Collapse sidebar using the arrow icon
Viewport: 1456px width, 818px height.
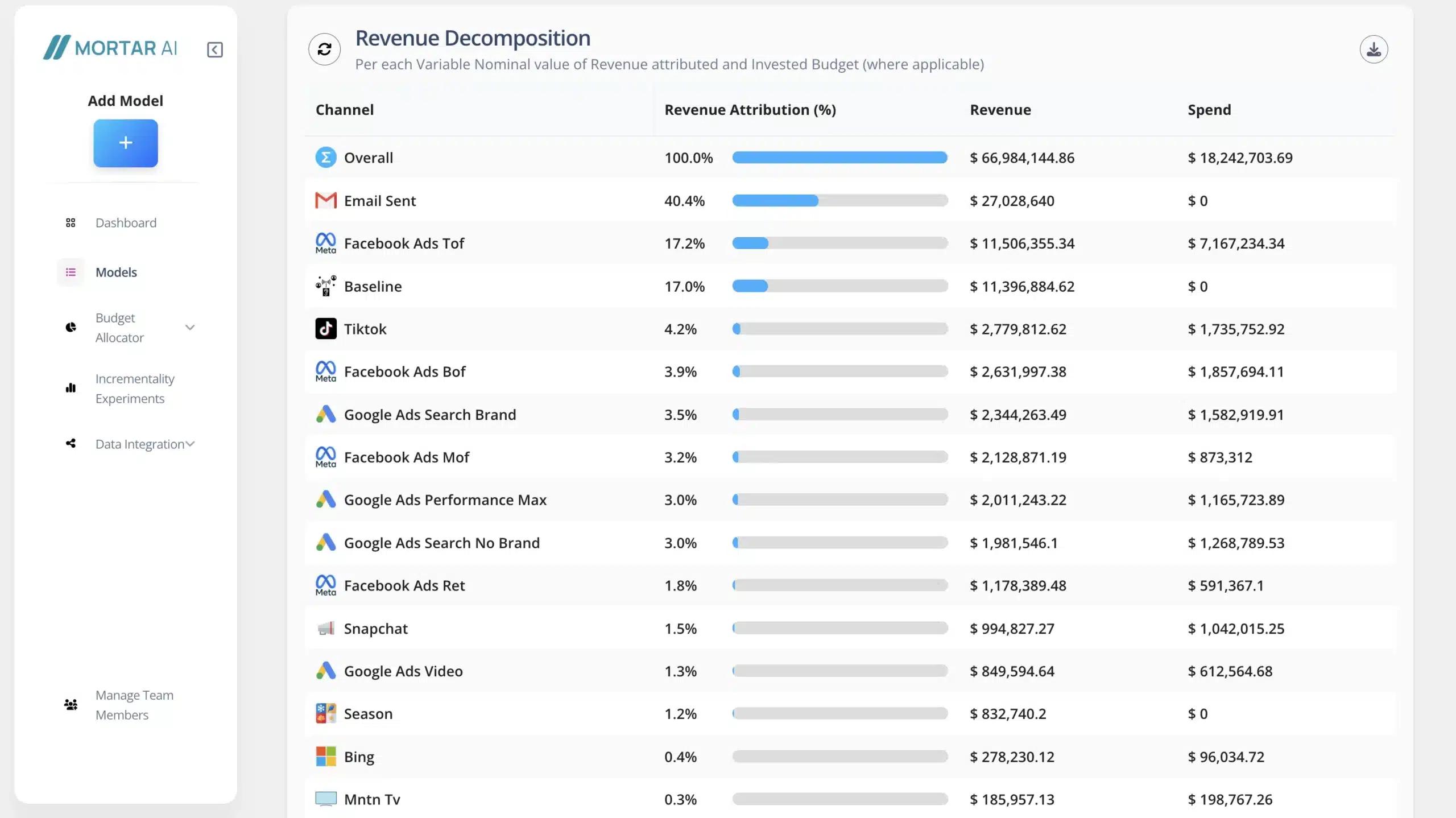[214, 49]
